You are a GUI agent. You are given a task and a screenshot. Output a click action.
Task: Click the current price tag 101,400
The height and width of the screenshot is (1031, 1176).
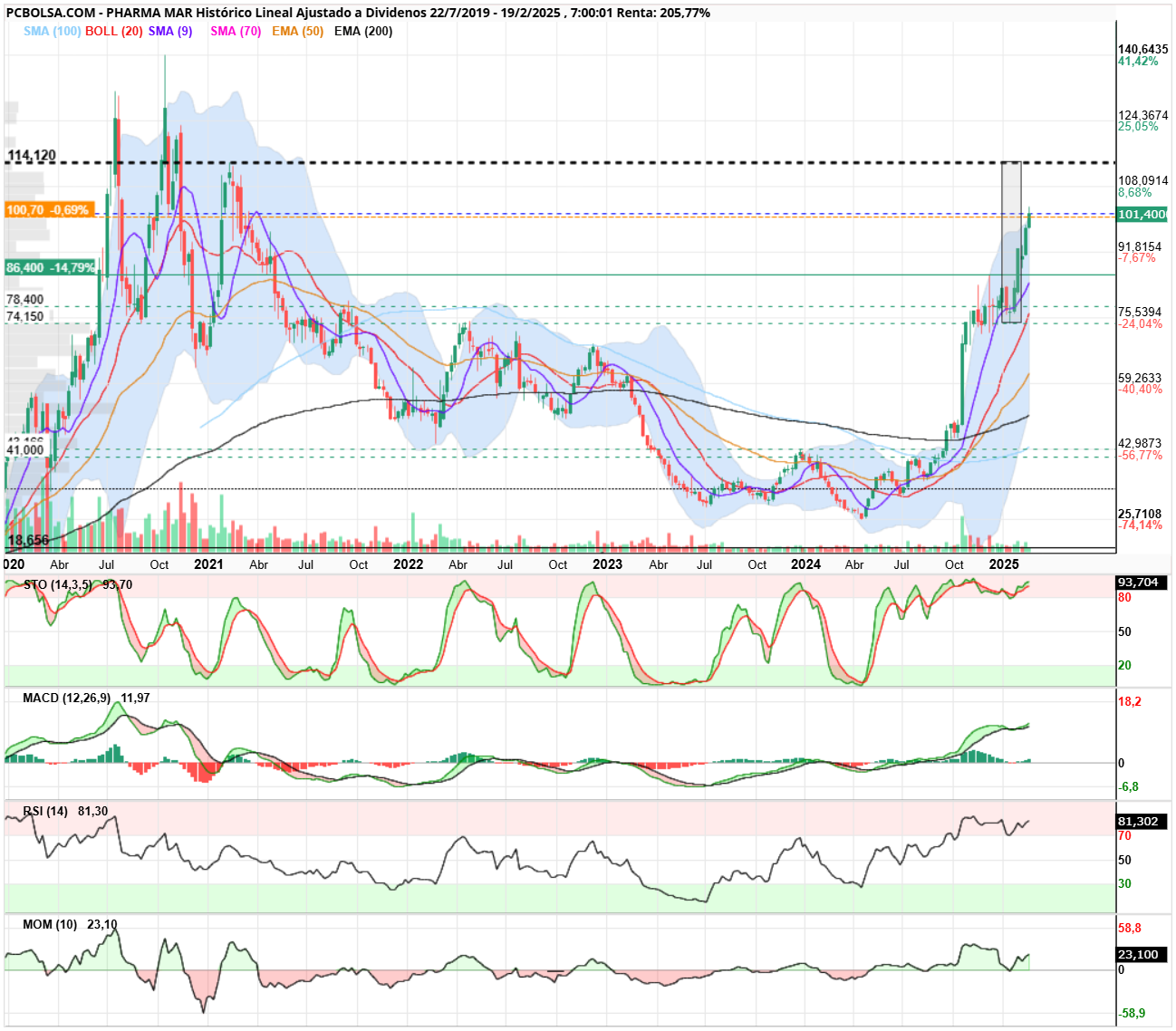[1142, 215]
